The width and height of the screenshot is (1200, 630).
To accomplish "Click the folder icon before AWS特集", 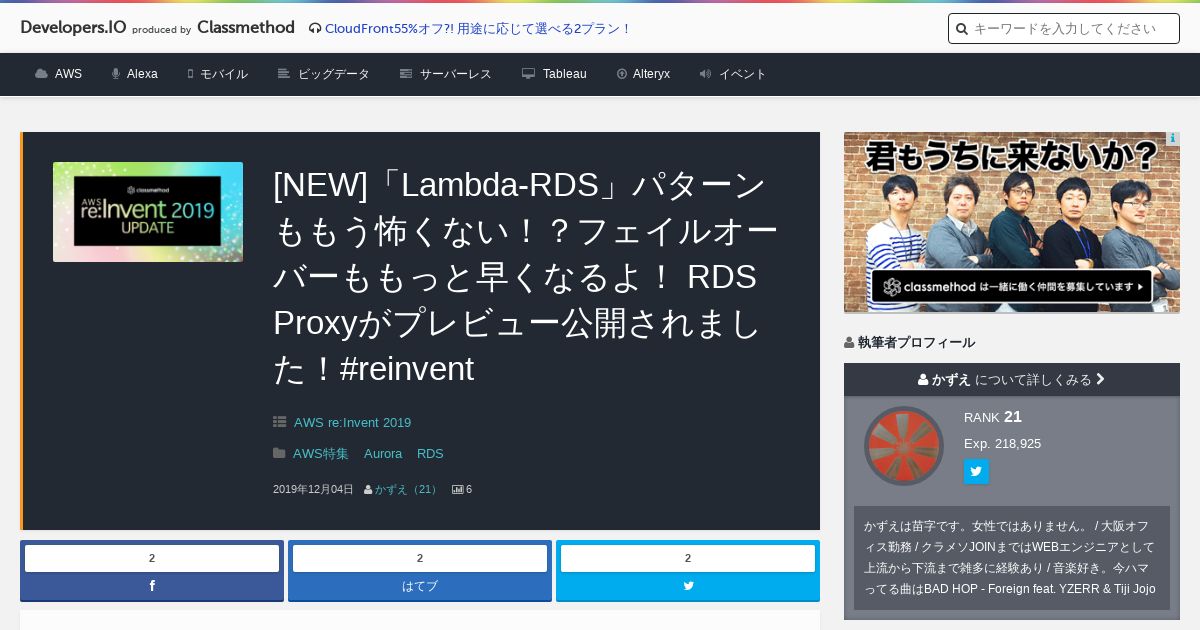I will 279,453.
